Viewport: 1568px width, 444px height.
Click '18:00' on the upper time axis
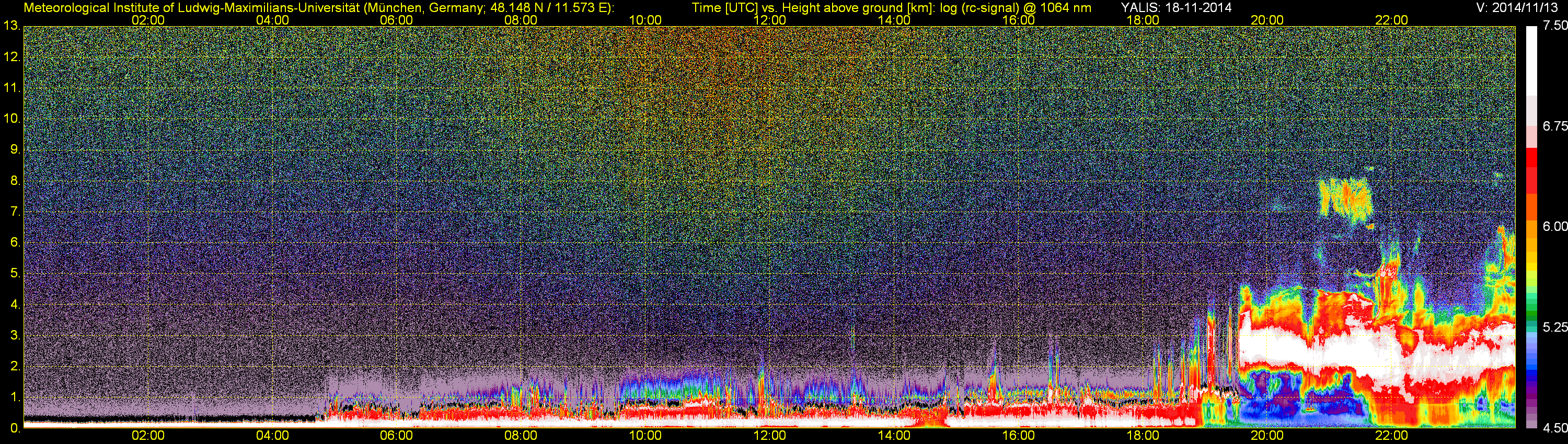(1143, 20)
